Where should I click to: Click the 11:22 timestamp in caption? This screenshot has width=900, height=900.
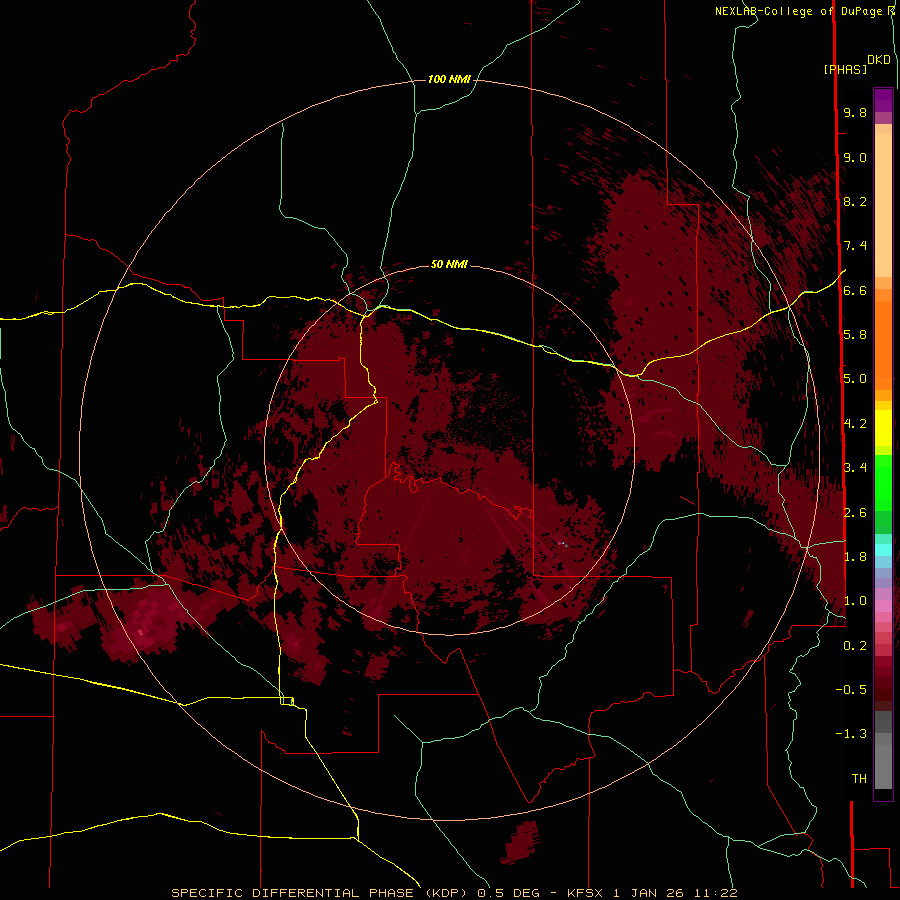coord(716,893)
